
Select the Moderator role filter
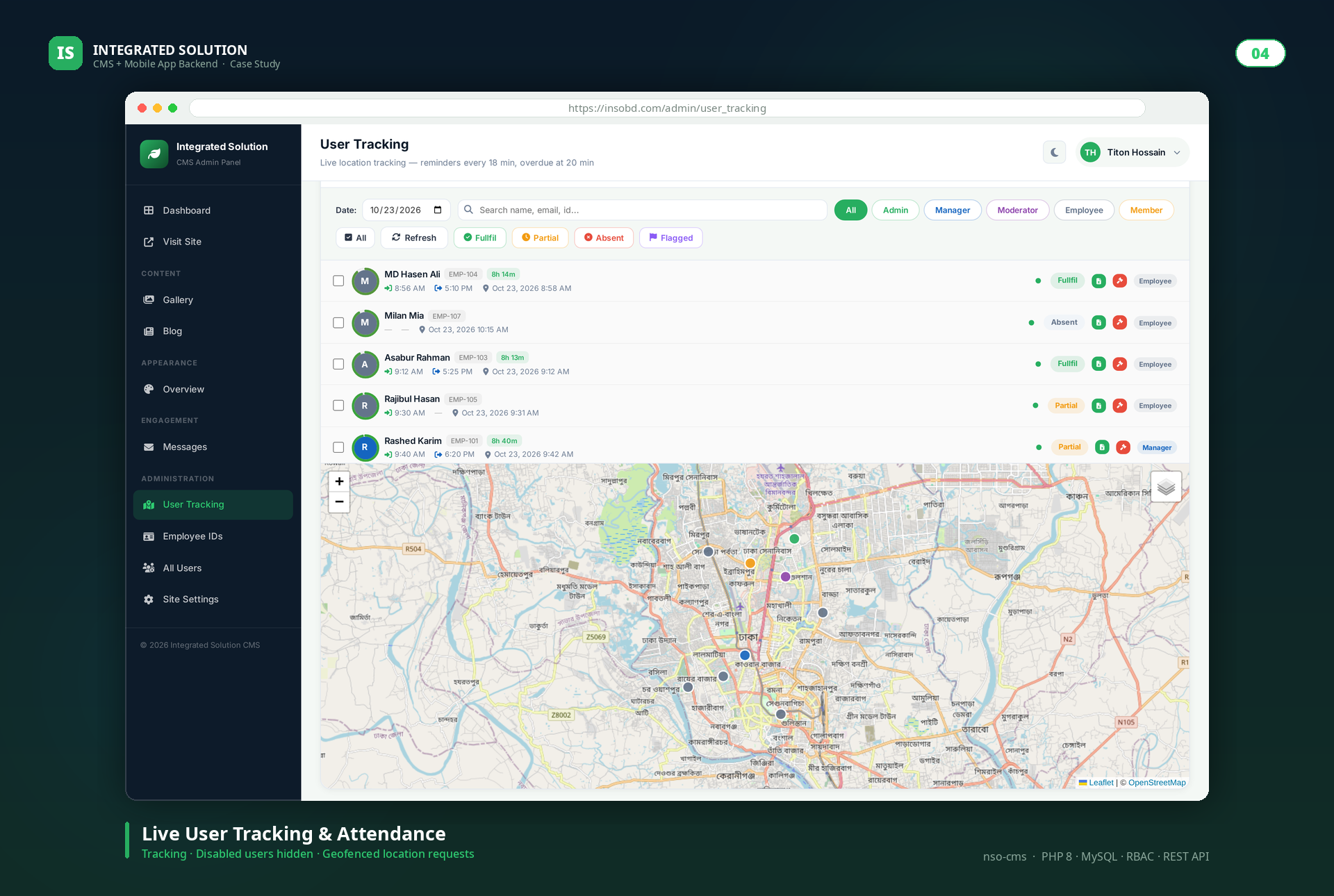click(x=1017, y=210)
